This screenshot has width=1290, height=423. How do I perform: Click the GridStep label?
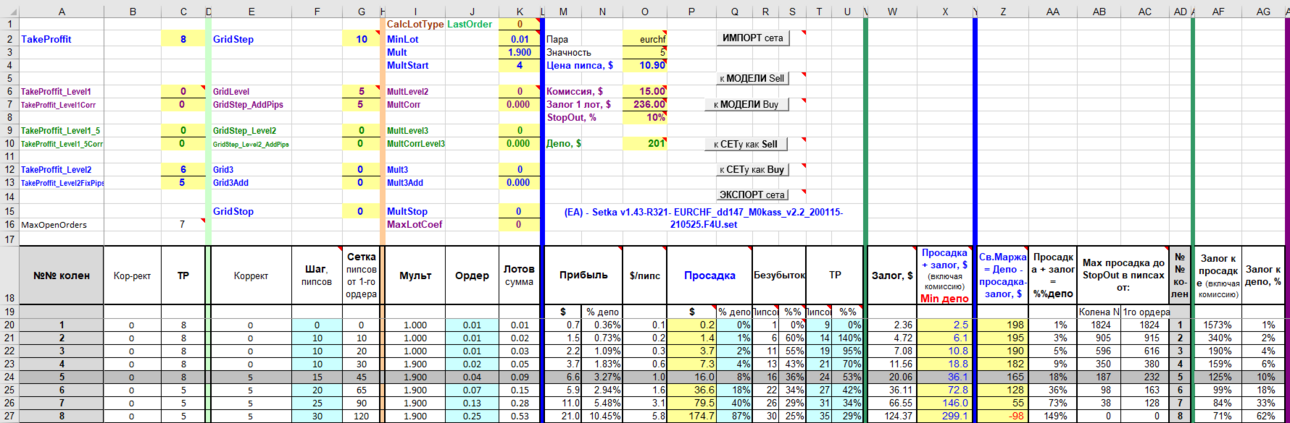tap(235, 39)
